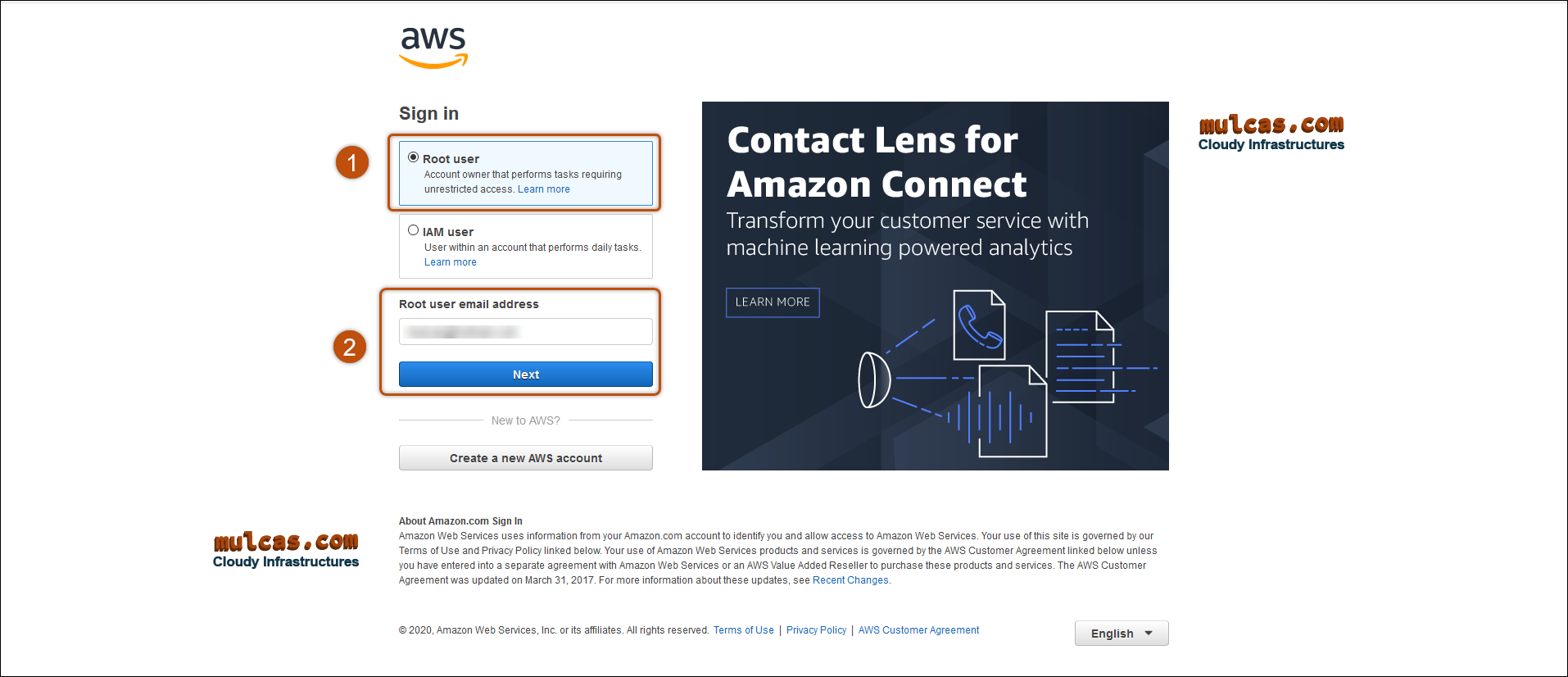
Task: Focus the Root user email address field
Action: (x=526, y=332)
